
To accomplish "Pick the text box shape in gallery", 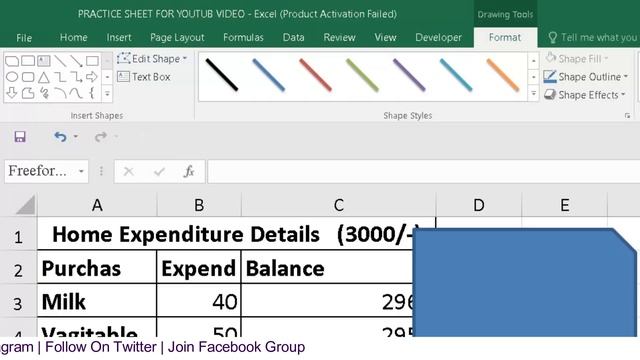I will pyautogui.click(x=44, y=61).
